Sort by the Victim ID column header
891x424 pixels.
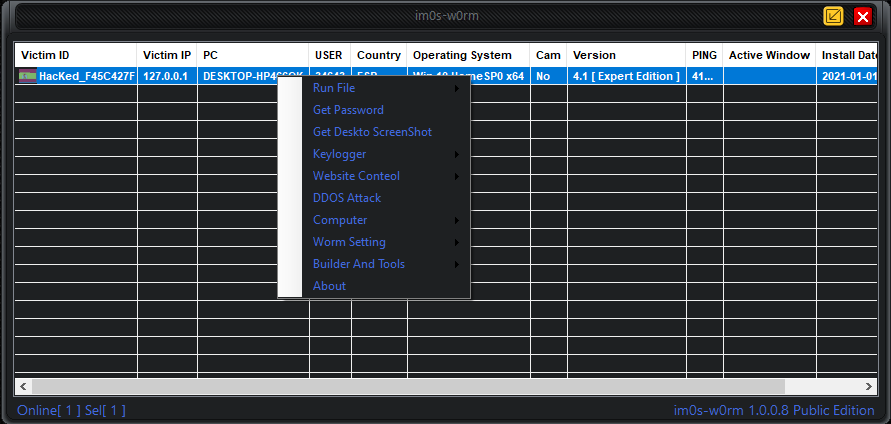[76, 55]
